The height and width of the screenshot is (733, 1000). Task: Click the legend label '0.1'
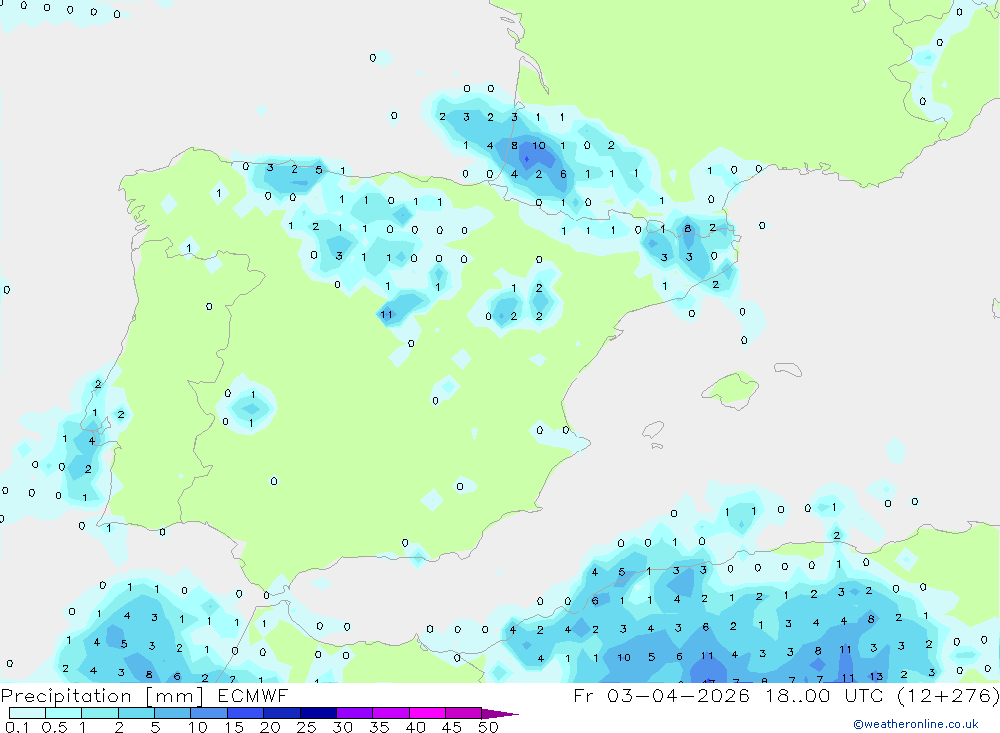[x=17, y=727]
